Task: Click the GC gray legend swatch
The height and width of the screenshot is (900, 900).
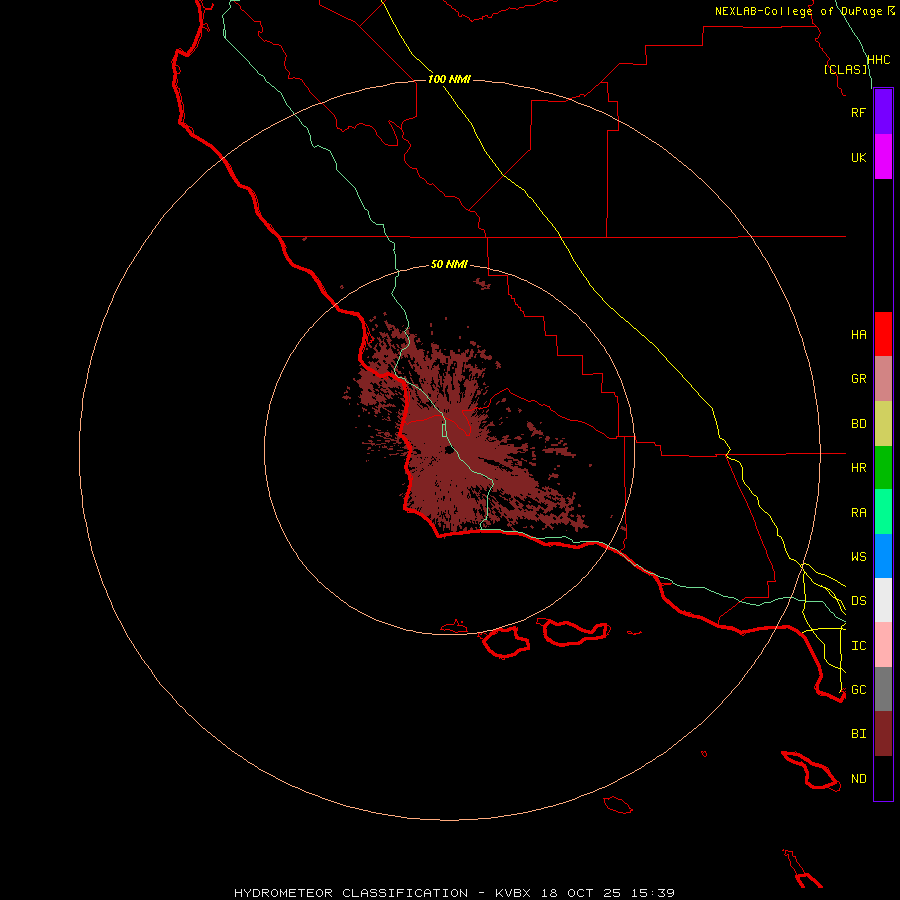Action: 883,689
